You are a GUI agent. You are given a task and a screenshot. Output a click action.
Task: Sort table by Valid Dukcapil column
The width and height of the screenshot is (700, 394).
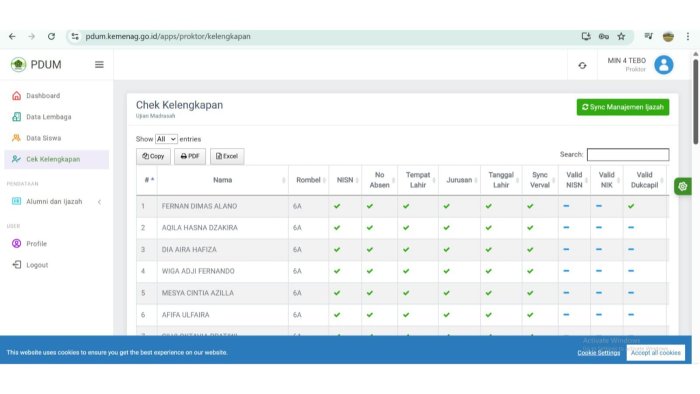(645, 180)
